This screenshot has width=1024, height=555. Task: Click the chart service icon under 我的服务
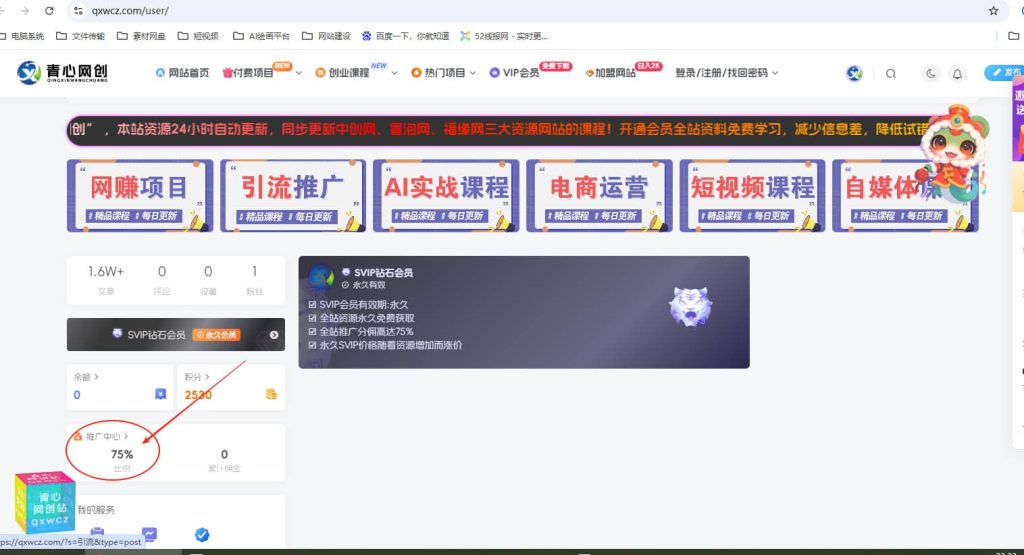click(150, 534)
